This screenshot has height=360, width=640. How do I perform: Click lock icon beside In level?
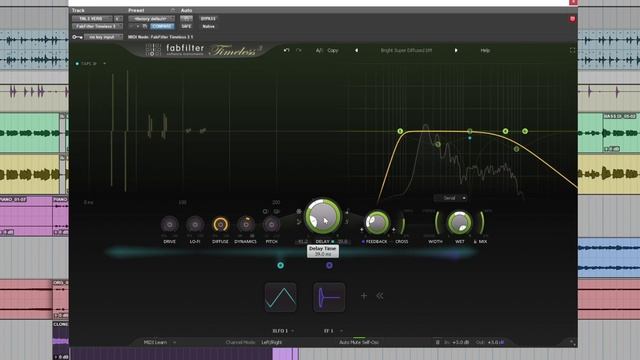(x=438, y=342)
